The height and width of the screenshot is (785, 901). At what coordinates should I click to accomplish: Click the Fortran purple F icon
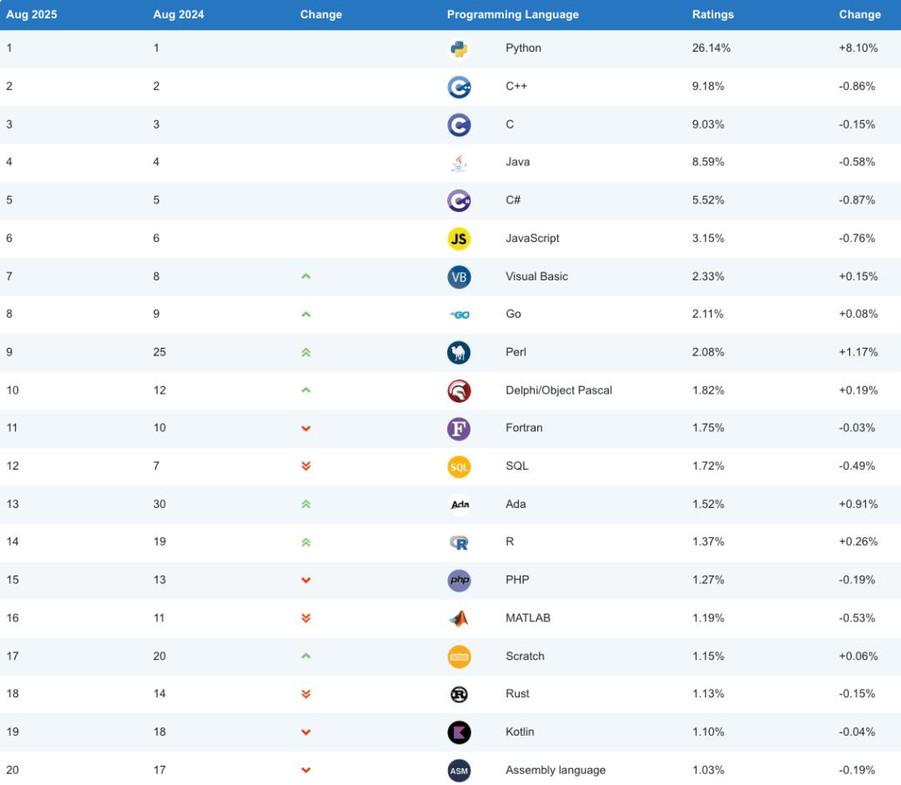pos(459,429)
